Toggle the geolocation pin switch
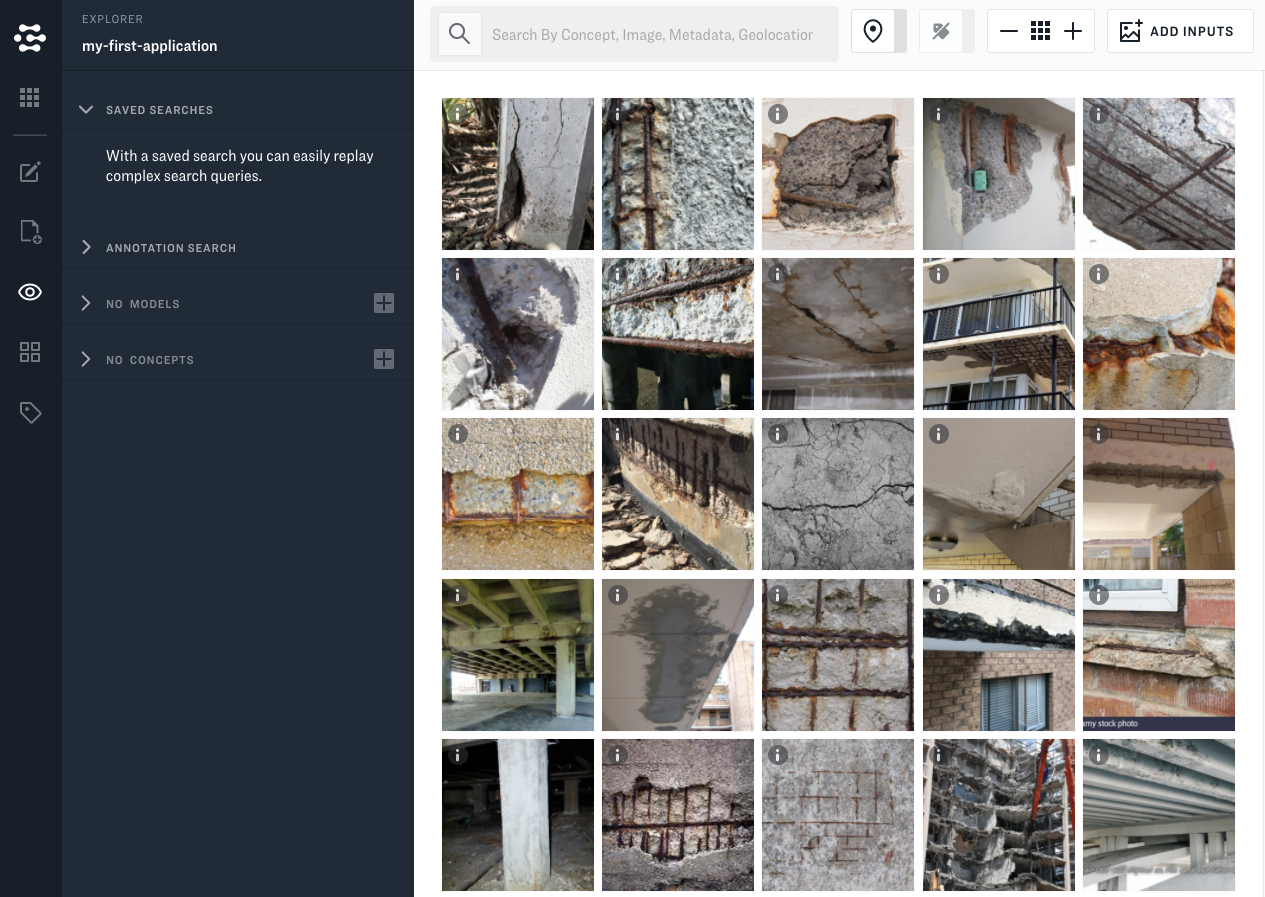 click(x=879, y=32)
